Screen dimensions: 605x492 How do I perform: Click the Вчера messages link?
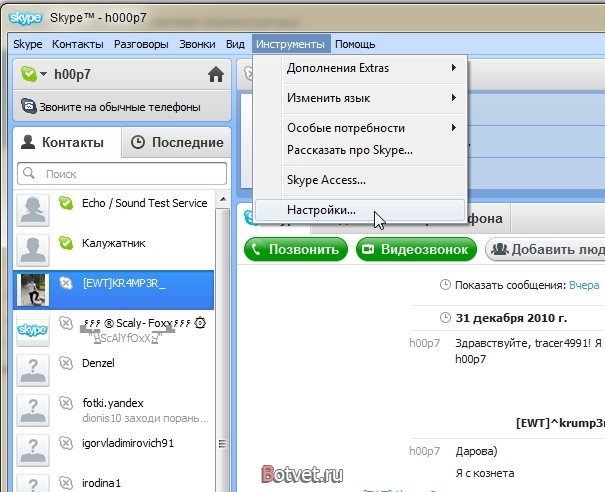[x=584, y=285]
